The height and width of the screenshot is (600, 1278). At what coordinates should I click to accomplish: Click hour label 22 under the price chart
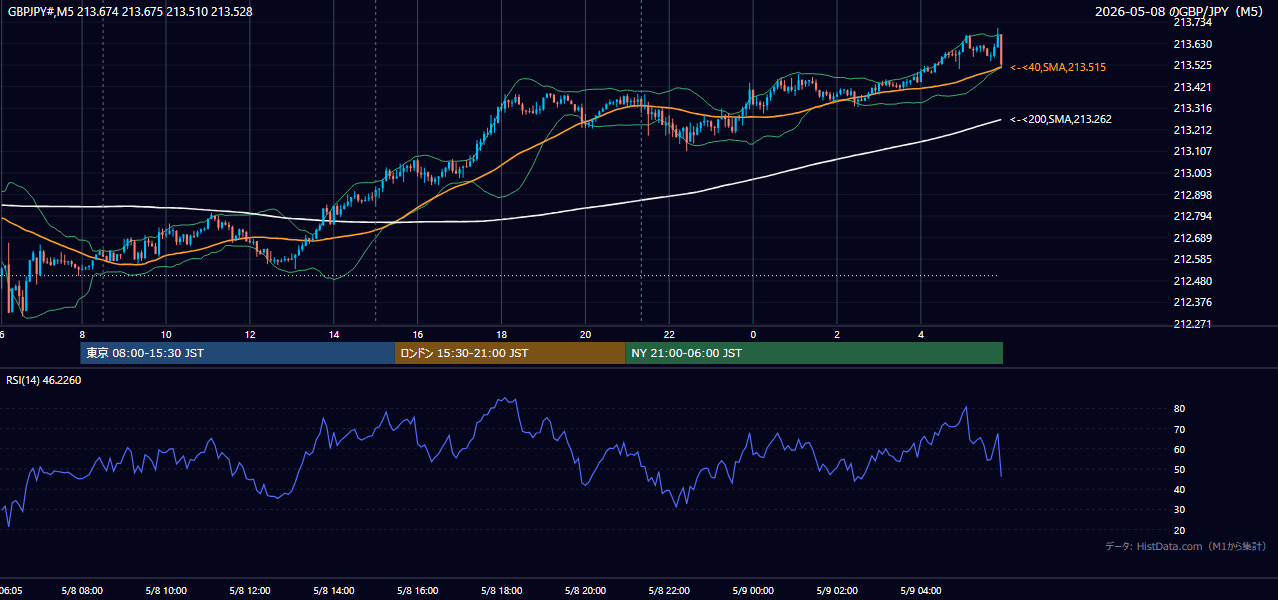pos(669,334)
